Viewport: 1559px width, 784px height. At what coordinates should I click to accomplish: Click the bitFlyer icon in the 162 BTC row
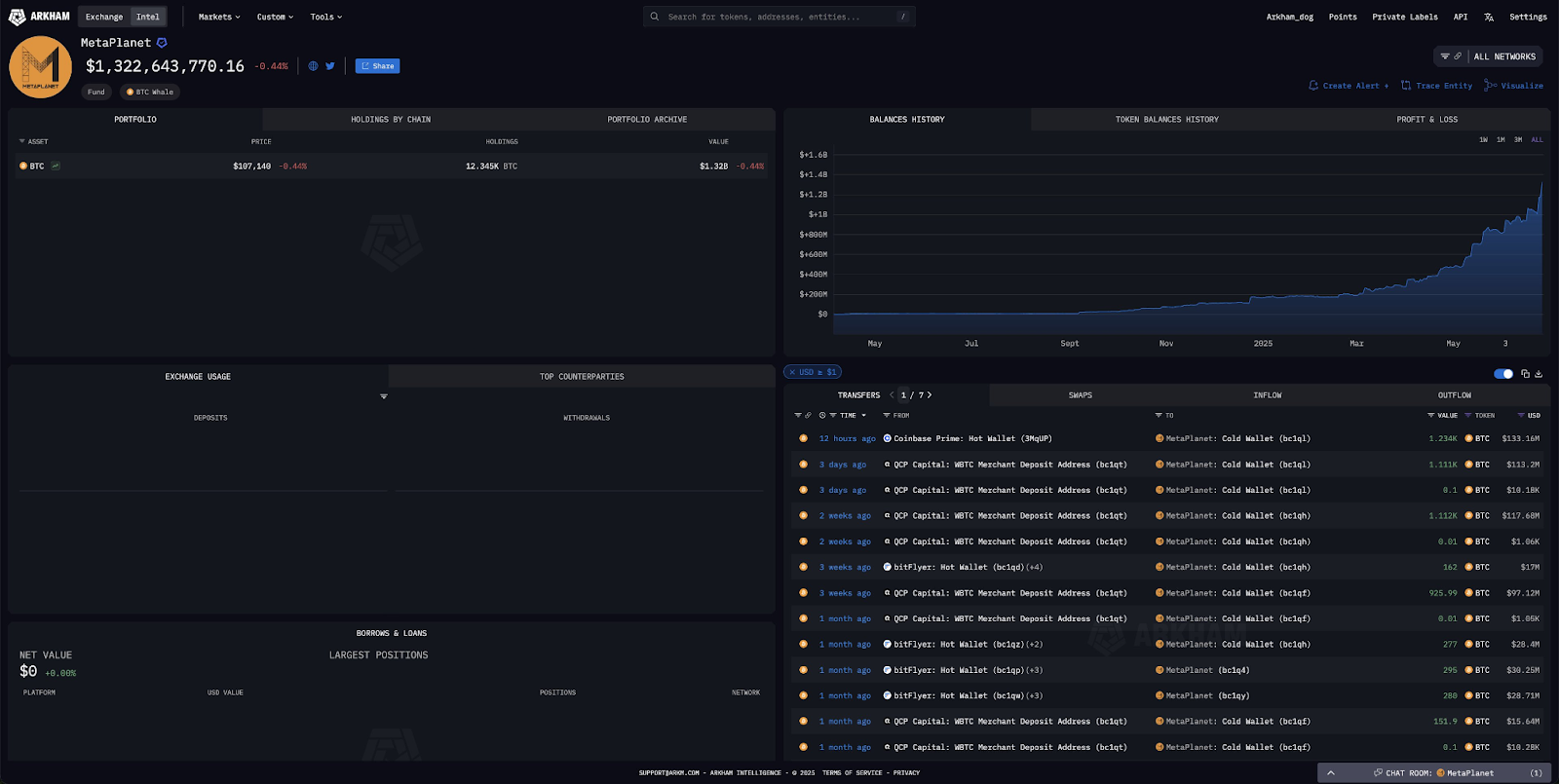(888, 568)
